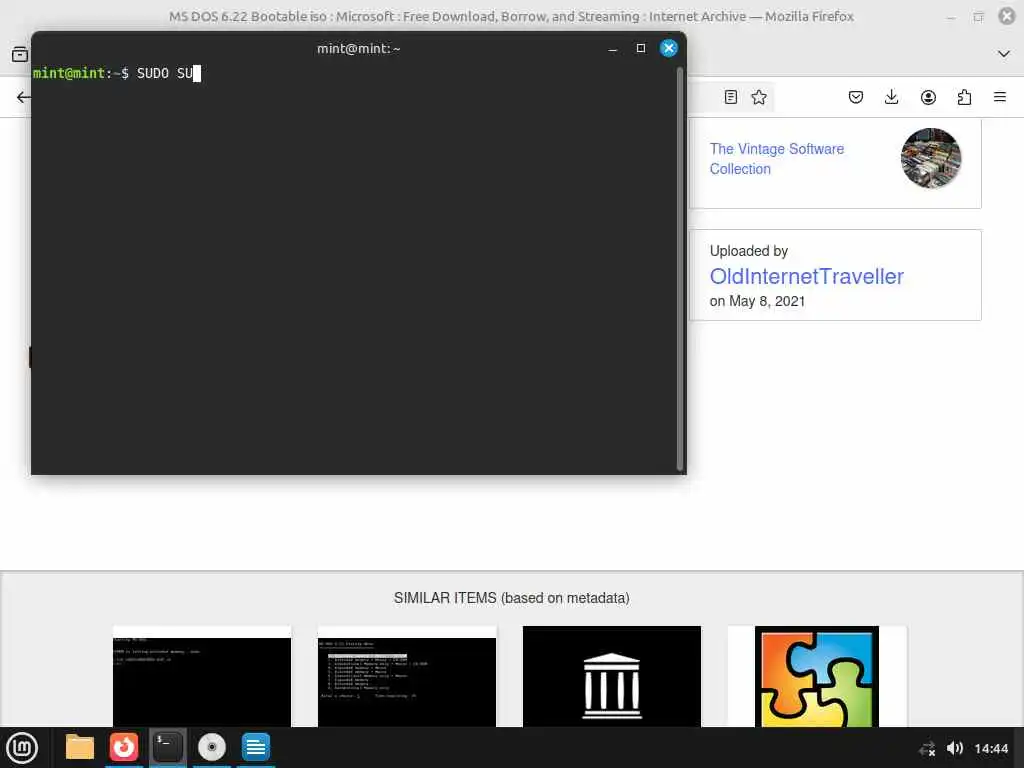The width and height of the screenshot is (1024, 768).
Task: Select the Terminal taskbar icon
Action: [x=167, y=747]
